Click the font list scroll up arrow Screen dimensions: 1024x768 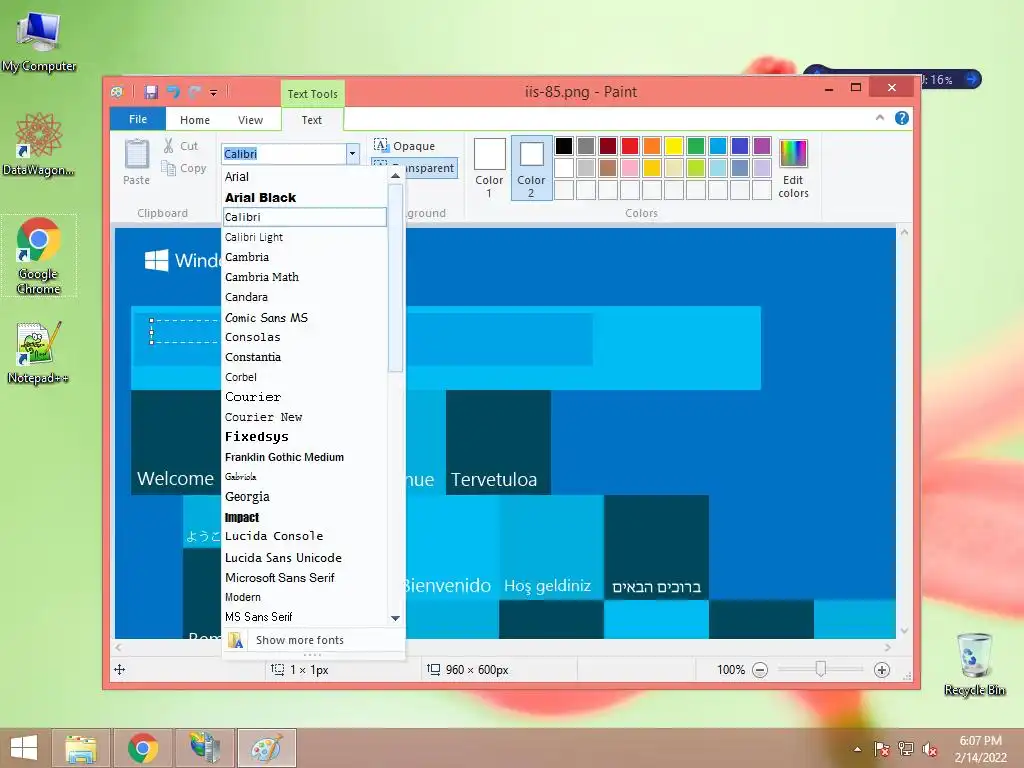click(x=395, y=175)
